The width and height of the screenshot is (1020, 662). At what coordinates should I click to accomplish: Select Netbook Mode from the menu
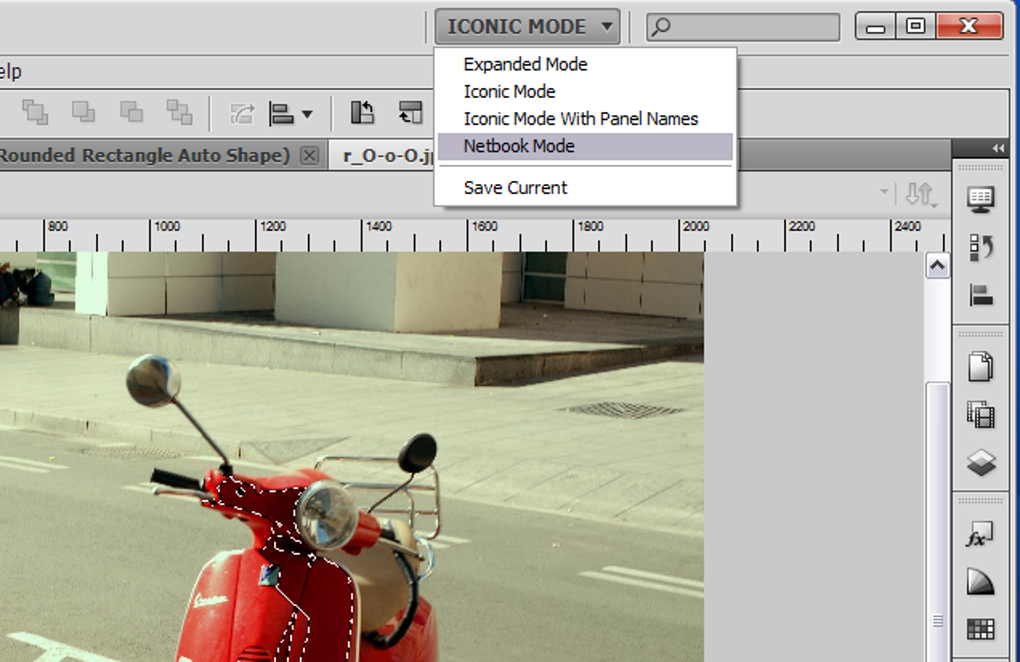point(519,146)
